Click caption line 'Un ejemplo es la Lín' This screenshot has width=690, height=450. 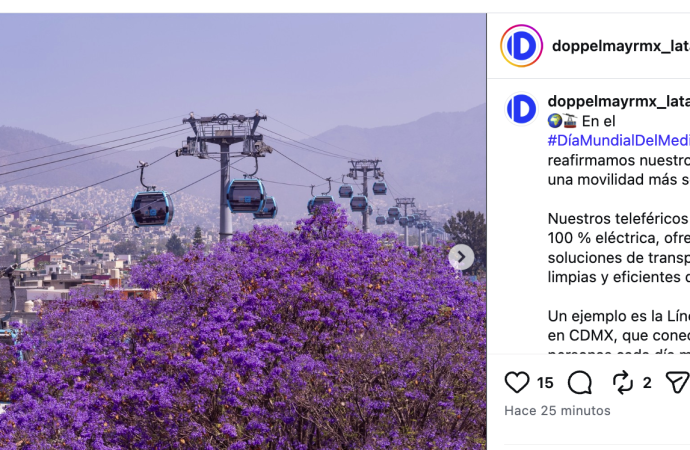coord(618,316)
